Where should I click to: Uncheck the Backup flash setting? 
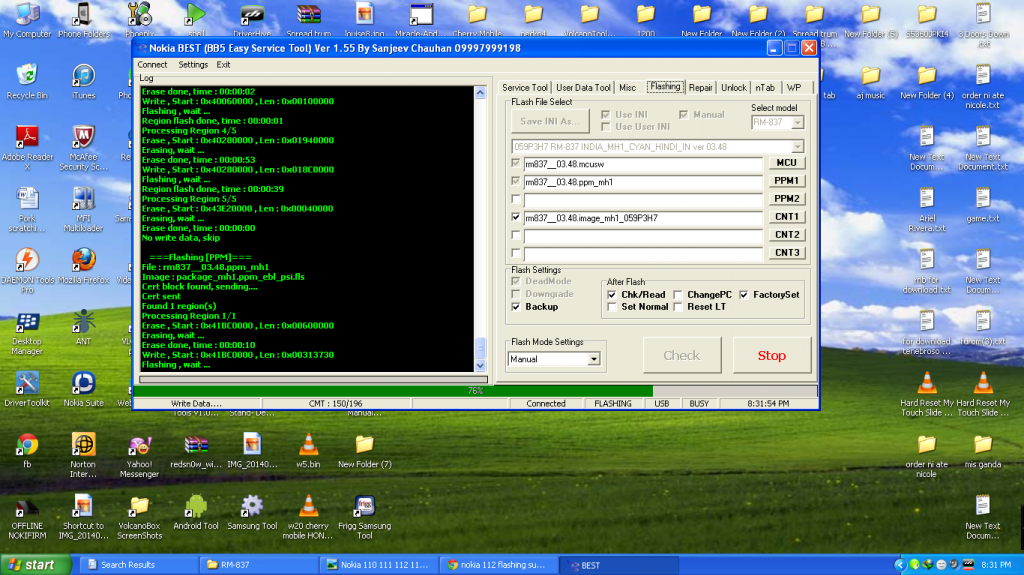pyautogui.click(x=517, y=307)
